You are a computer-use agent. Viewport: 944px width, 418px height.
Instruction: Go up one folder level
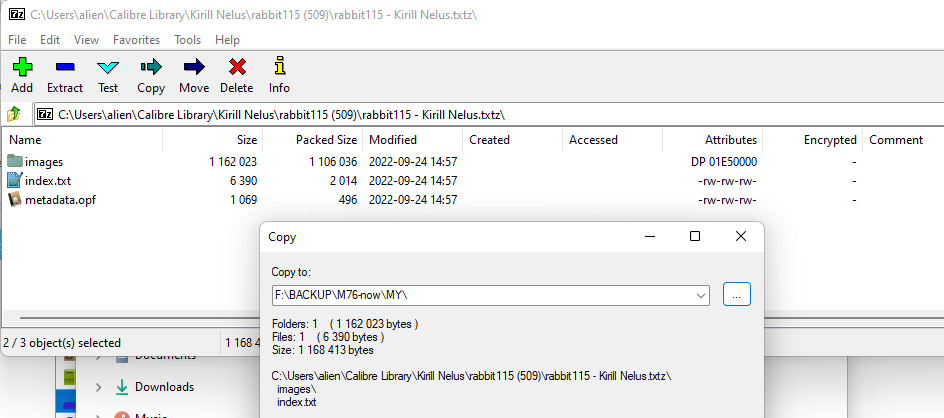(x=13, y=113)
